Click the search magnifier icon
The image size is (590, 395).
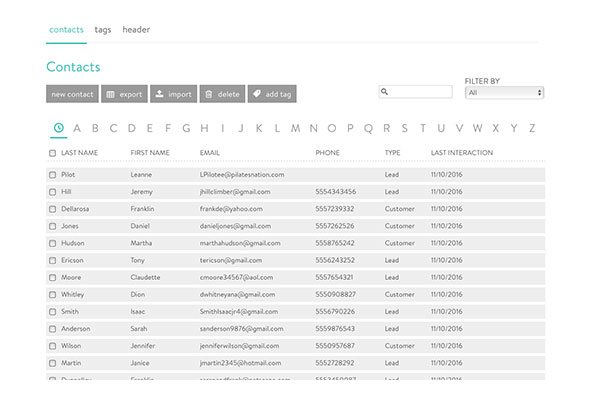(384, 91)
